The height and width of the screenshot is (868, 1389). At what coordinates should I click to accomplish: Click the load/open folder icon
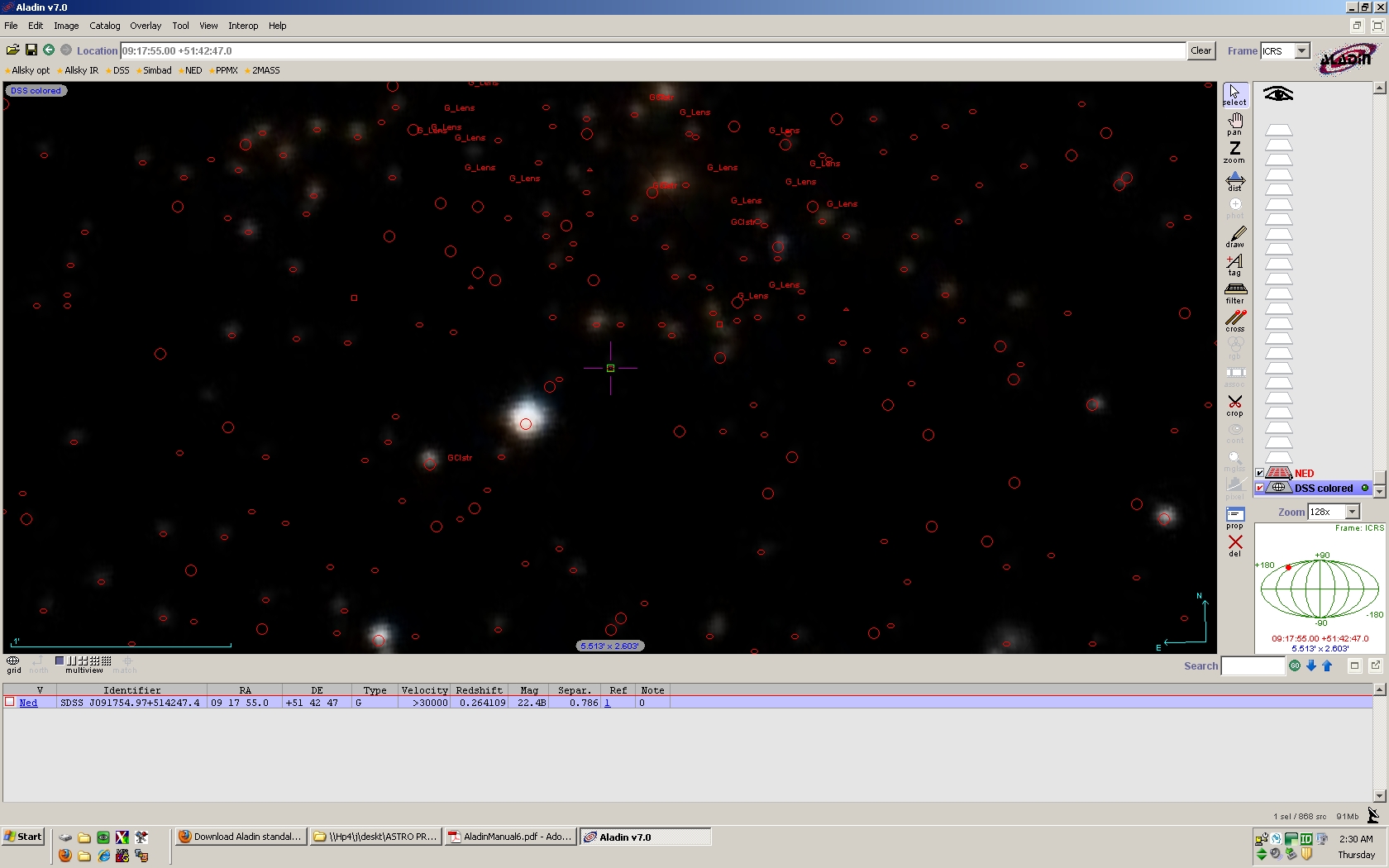tap(13, 50)
